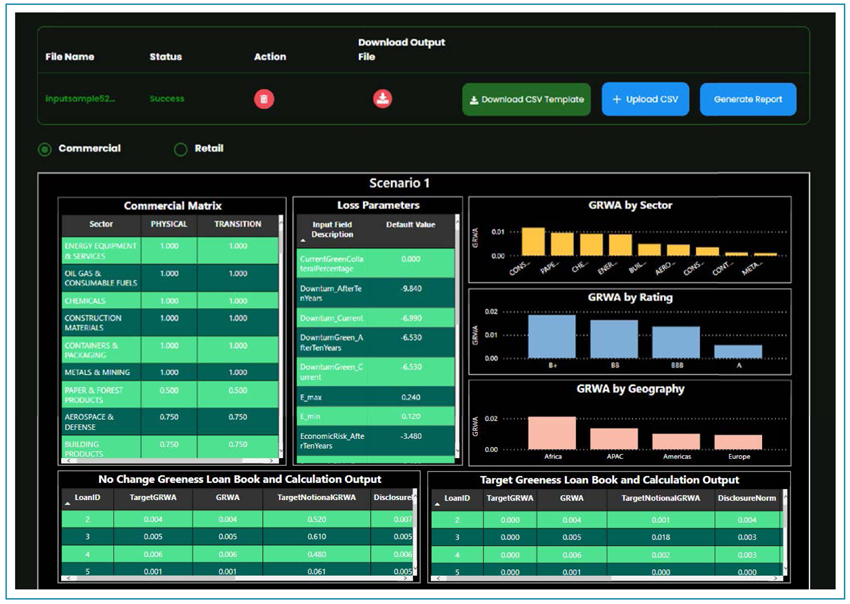Click the Americas bar in GRWA by Geography
Viewport: 850px width, 604px height.
coord(676,442)
